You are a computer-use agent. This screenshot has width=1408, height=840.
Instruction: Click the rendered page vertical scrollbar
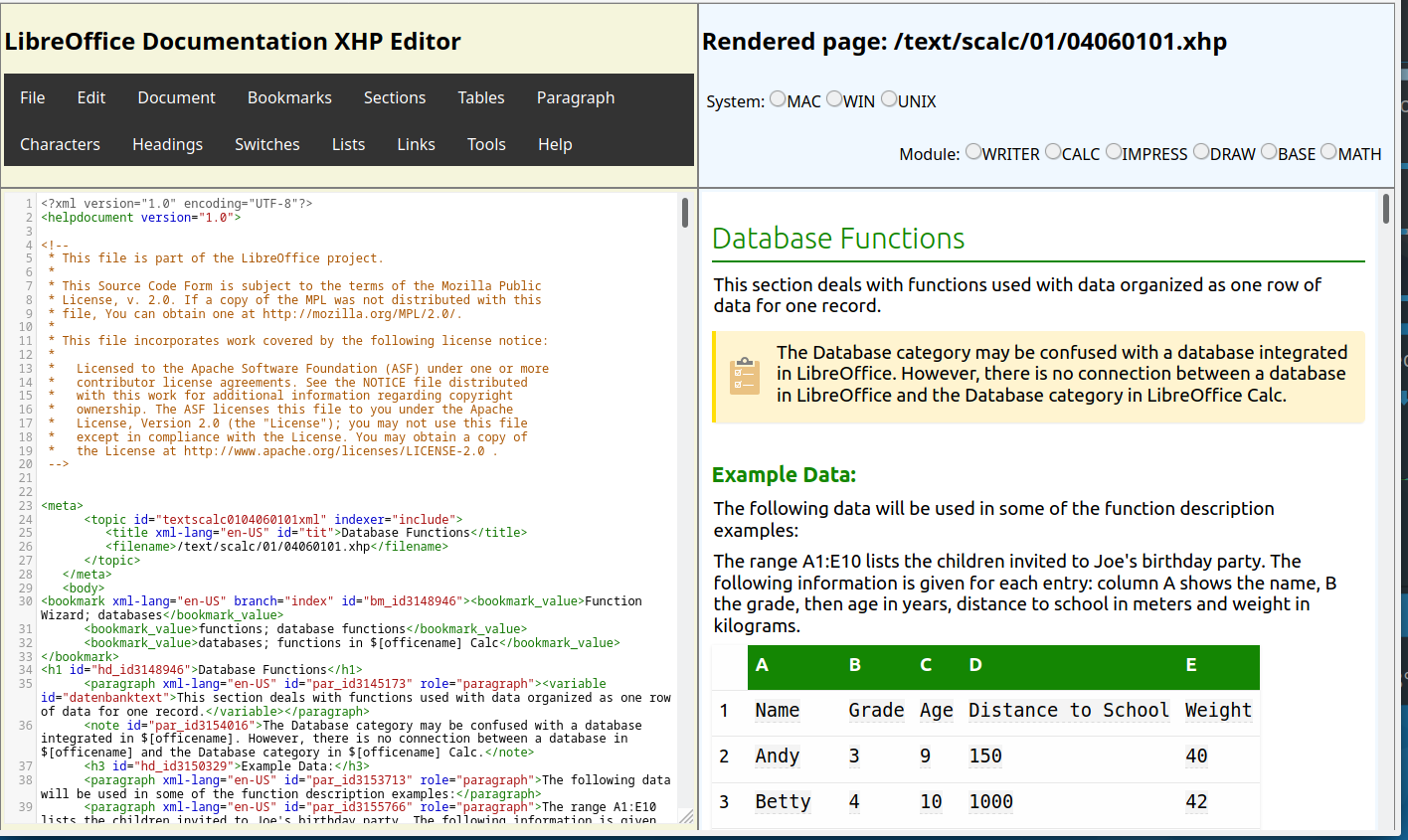click(1386, 209)
